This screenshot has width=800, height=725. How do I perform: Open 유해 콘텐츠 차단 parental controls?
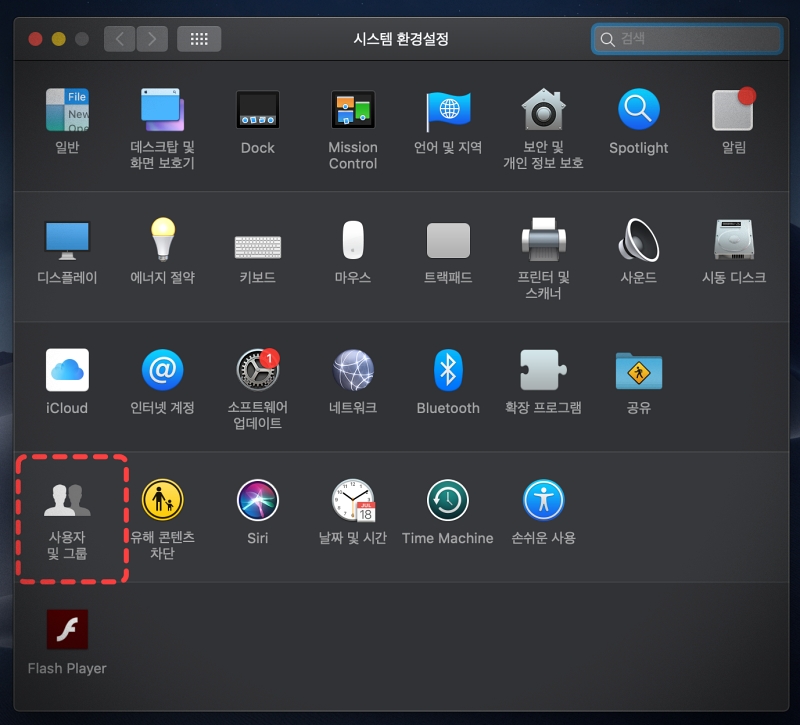point(162,500)
